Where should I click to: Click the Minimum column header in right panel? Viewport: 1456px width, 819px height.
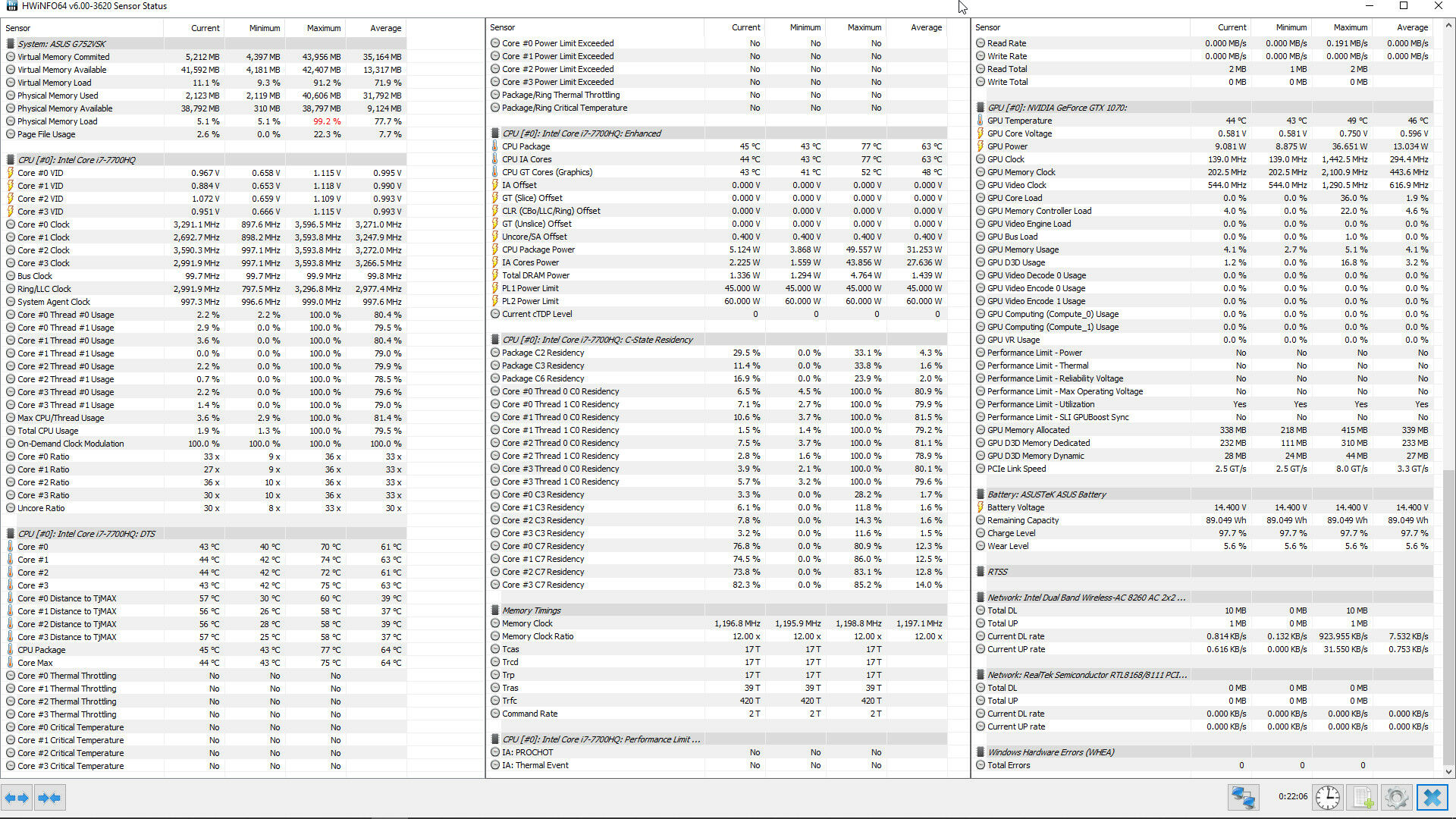click(x=1281, y=27)
